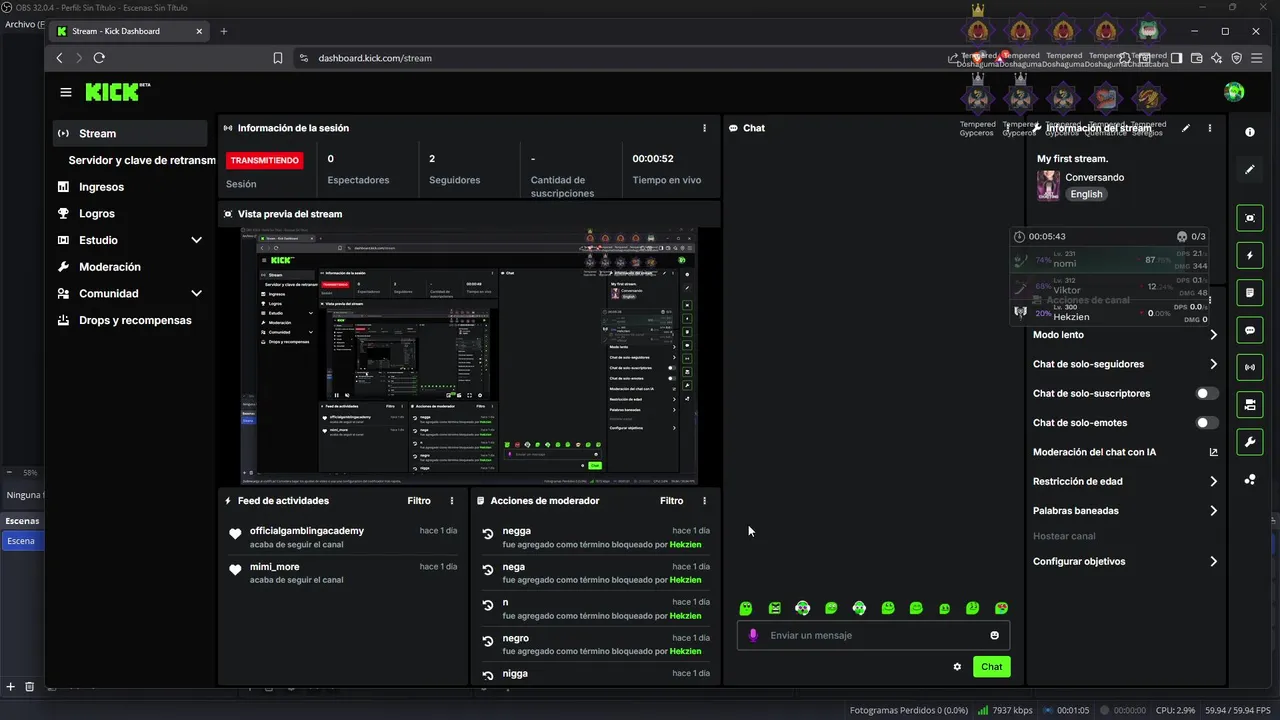Open Modo lento settings
This screenshot has height=720, width=1280.
[1125, 335]
